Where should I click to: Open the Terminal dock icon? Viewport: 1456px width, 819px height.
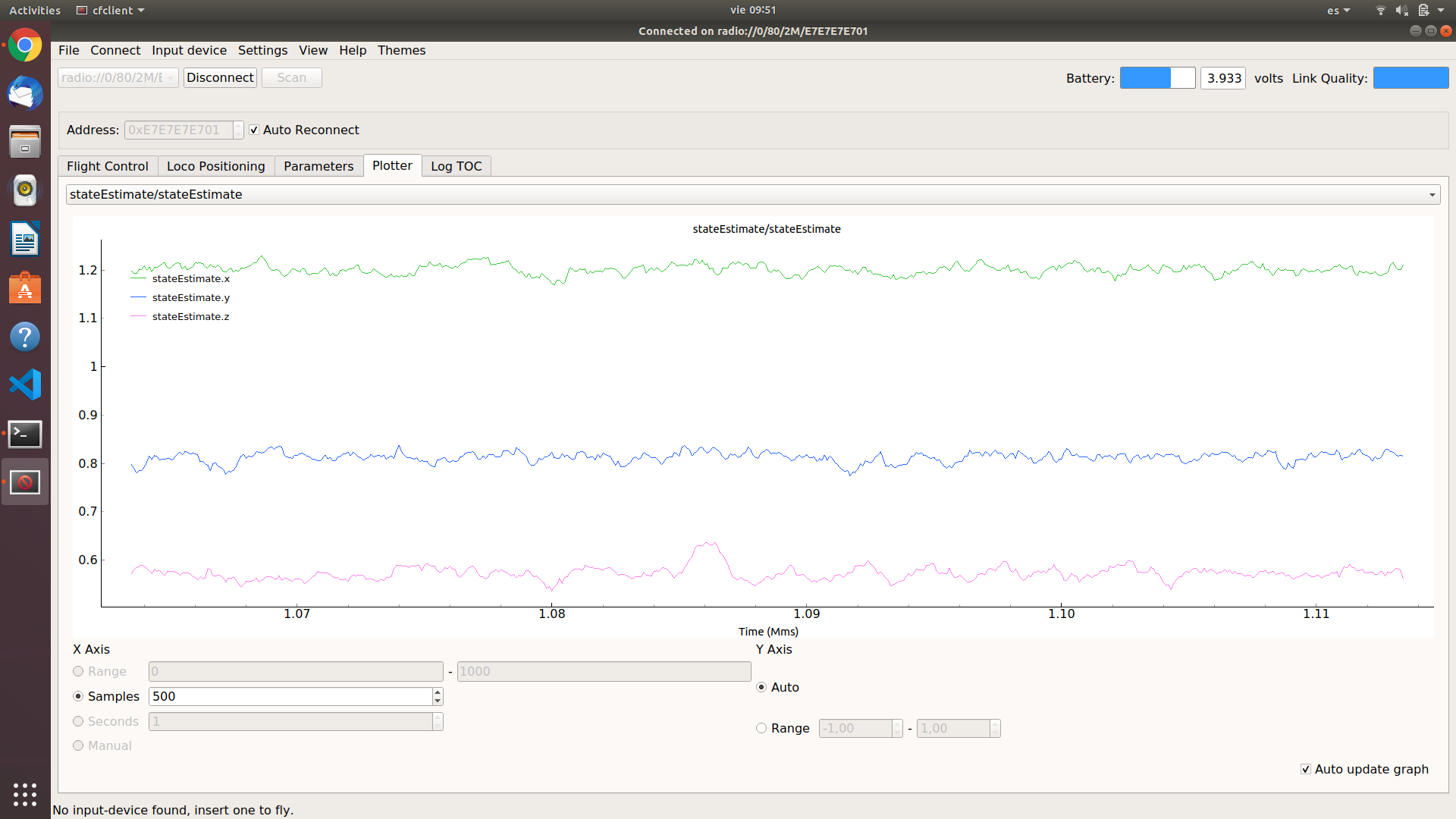click(25, 434)
